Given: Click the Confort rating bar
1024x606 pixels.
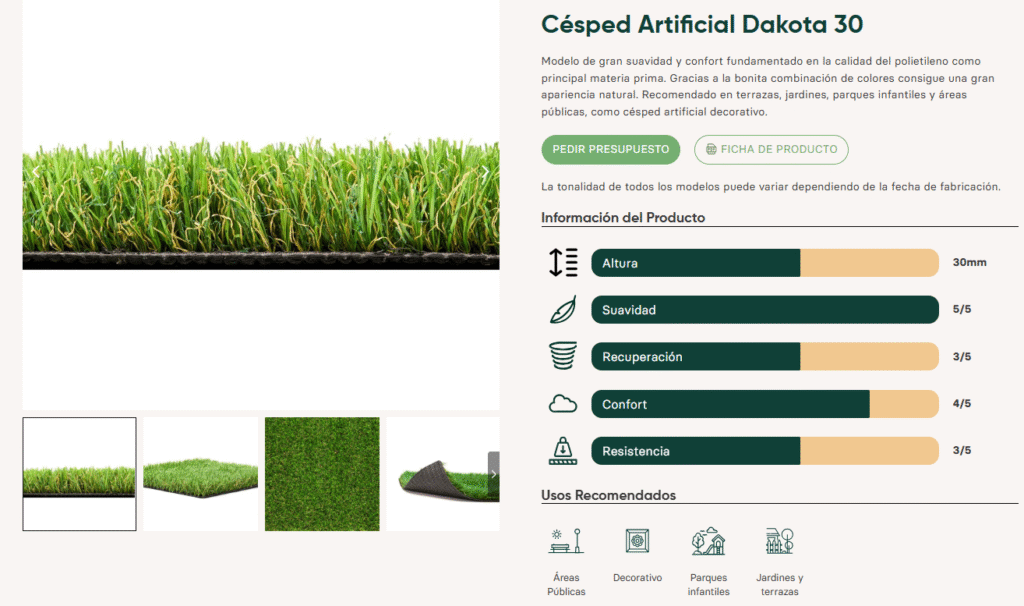Looking at the screenshot, I should (765, 404).
